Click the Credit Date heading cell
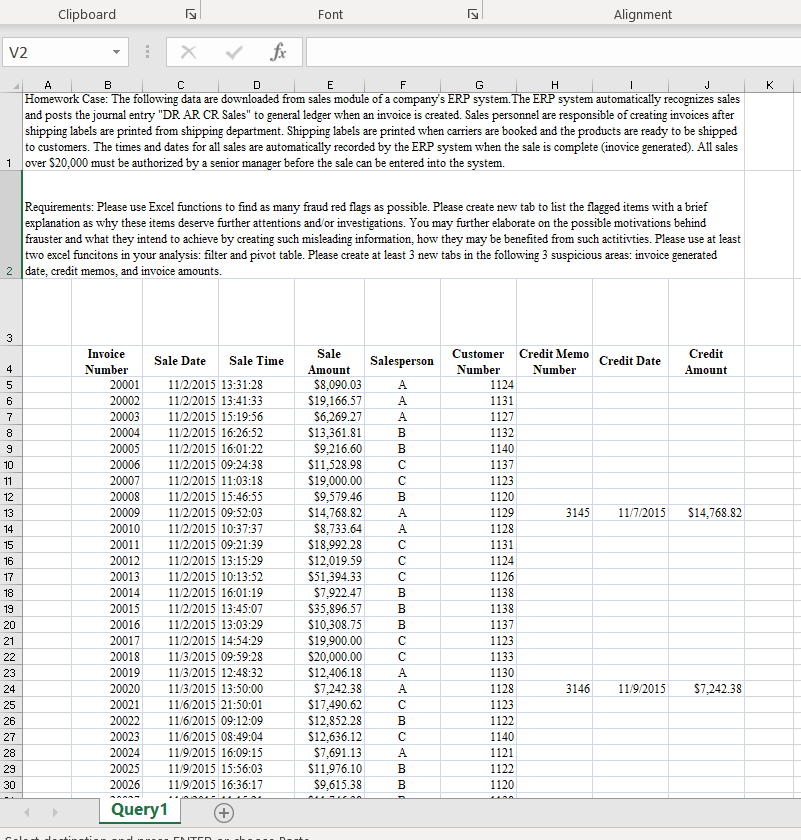The width and height of the screenshot is (801, 840). coord(630,362)
